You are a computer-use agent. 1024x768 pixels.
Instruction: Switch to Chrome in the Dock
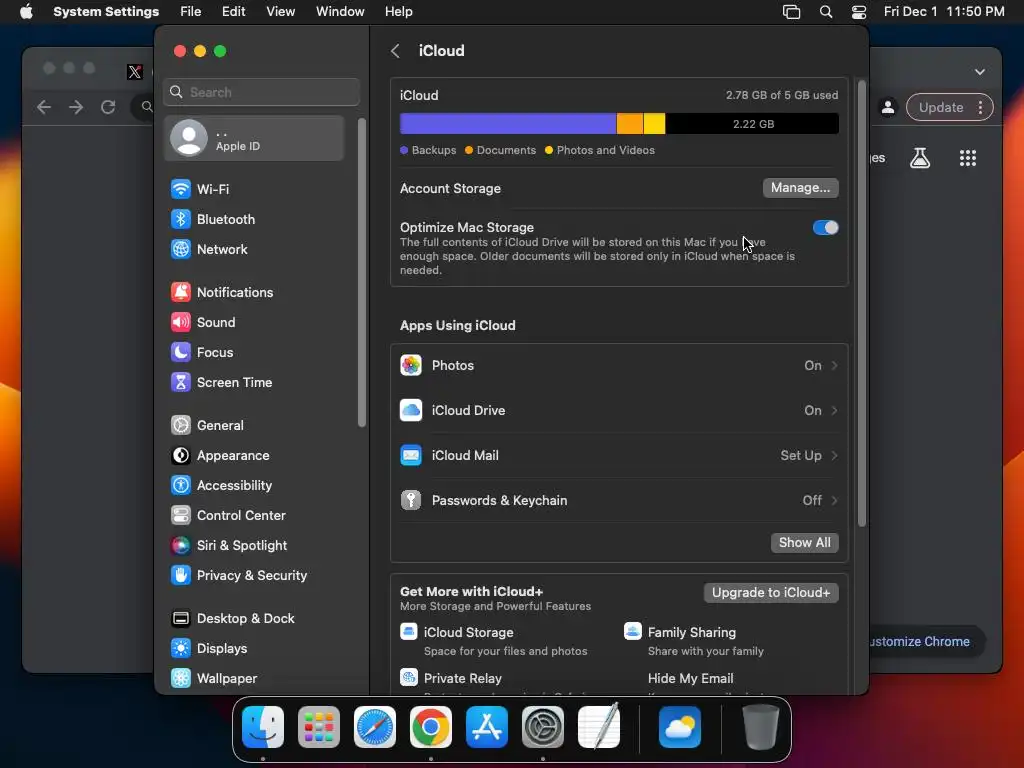[x=431, y=727]
